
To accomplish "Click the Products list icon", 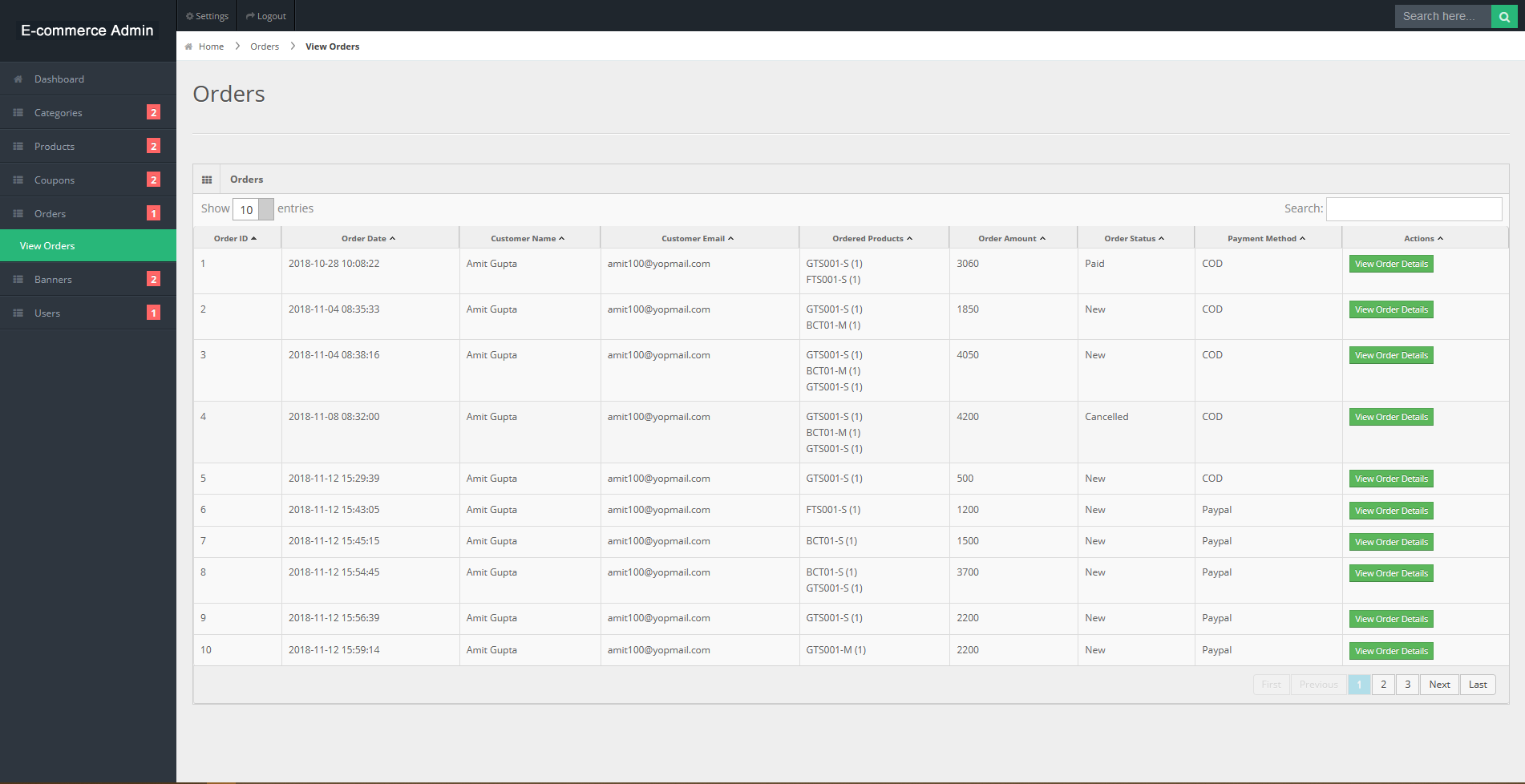I will tap(17, 146).
